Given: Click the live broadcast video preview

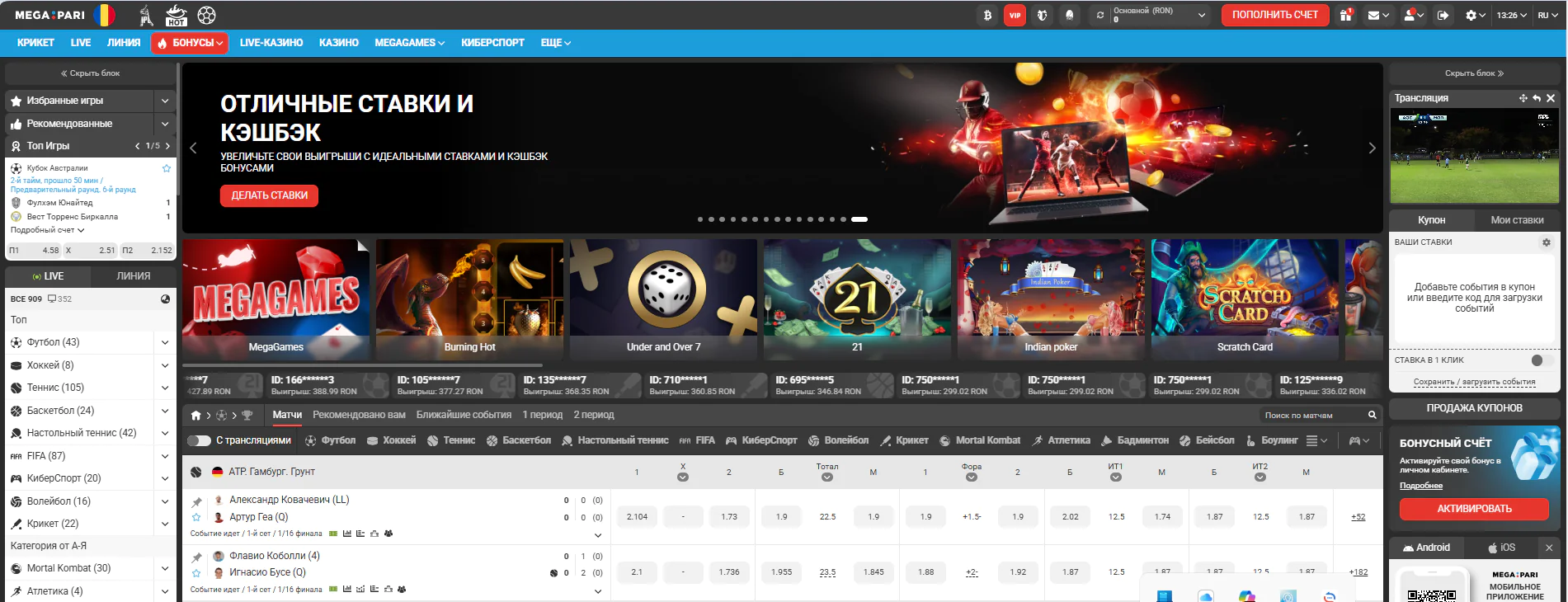Looking at the screenshot, I should (1474, 156).
